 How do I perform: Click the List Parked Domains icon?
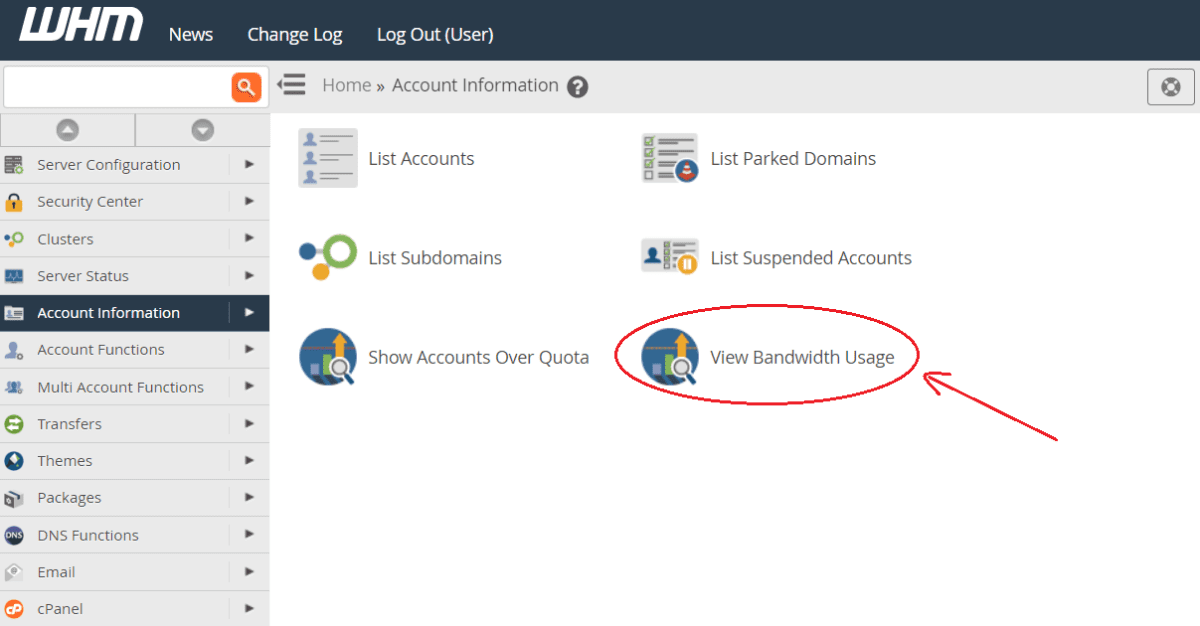[x=671, y=157]
